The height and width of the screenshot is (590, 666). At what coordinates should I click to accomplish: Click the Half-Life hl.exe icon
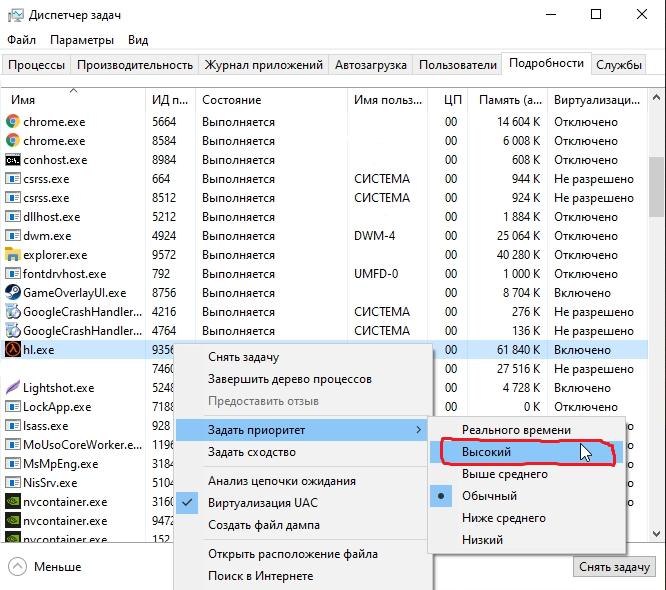click(x=13, y=350)
